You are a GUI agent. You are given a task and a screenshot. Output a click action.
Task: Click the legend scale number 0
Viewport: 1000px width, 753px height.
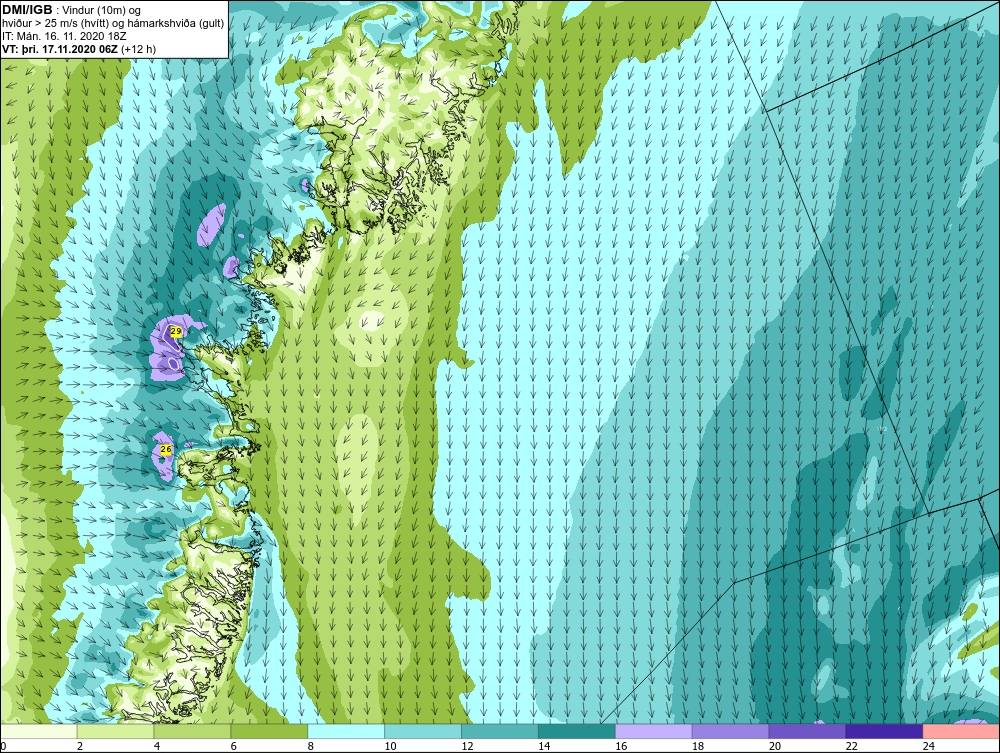(3, 746)
